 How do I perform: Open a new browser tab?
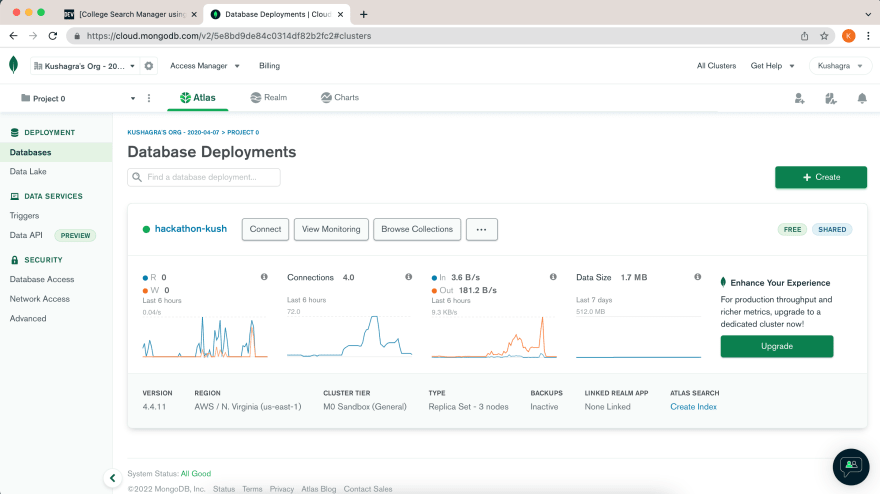(364, 14)
